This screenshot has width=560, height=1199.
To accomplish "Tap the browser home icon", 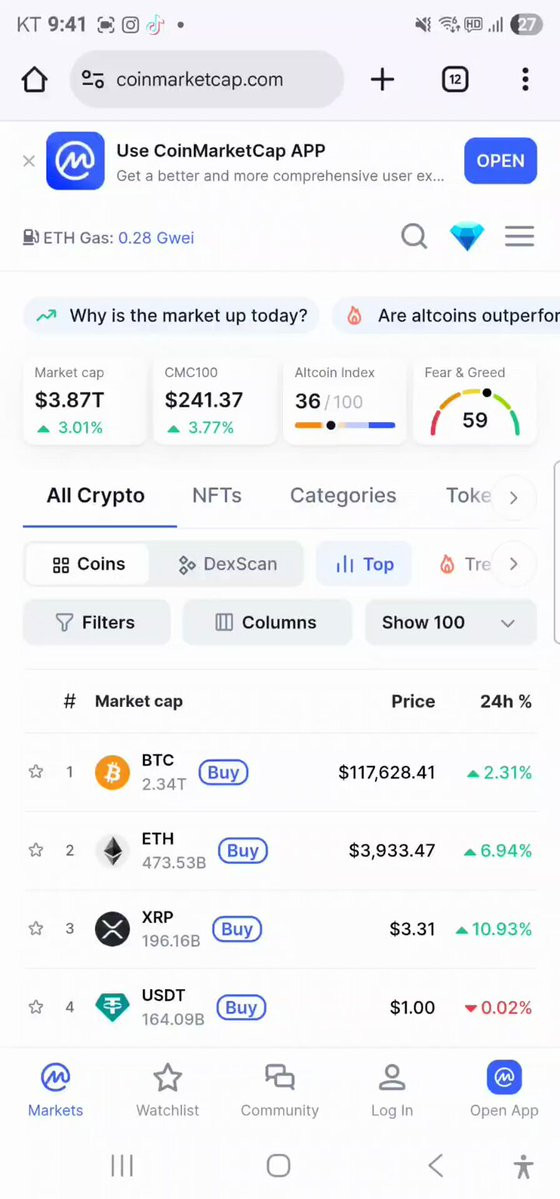I will tap(34, 80).
